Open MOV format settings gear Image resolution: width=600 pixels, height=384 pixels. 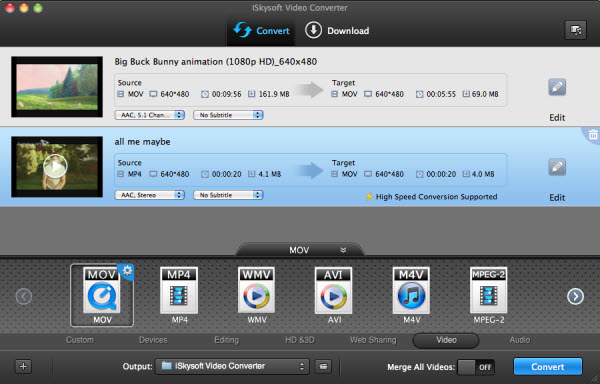[x=127, y=271]
